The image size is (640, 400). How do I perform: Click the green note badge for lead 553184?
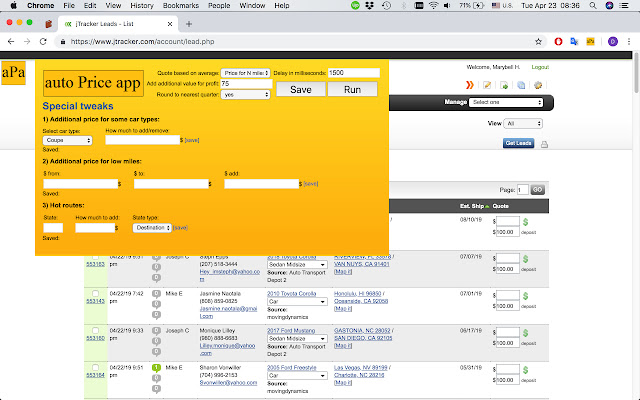(156, 369)
